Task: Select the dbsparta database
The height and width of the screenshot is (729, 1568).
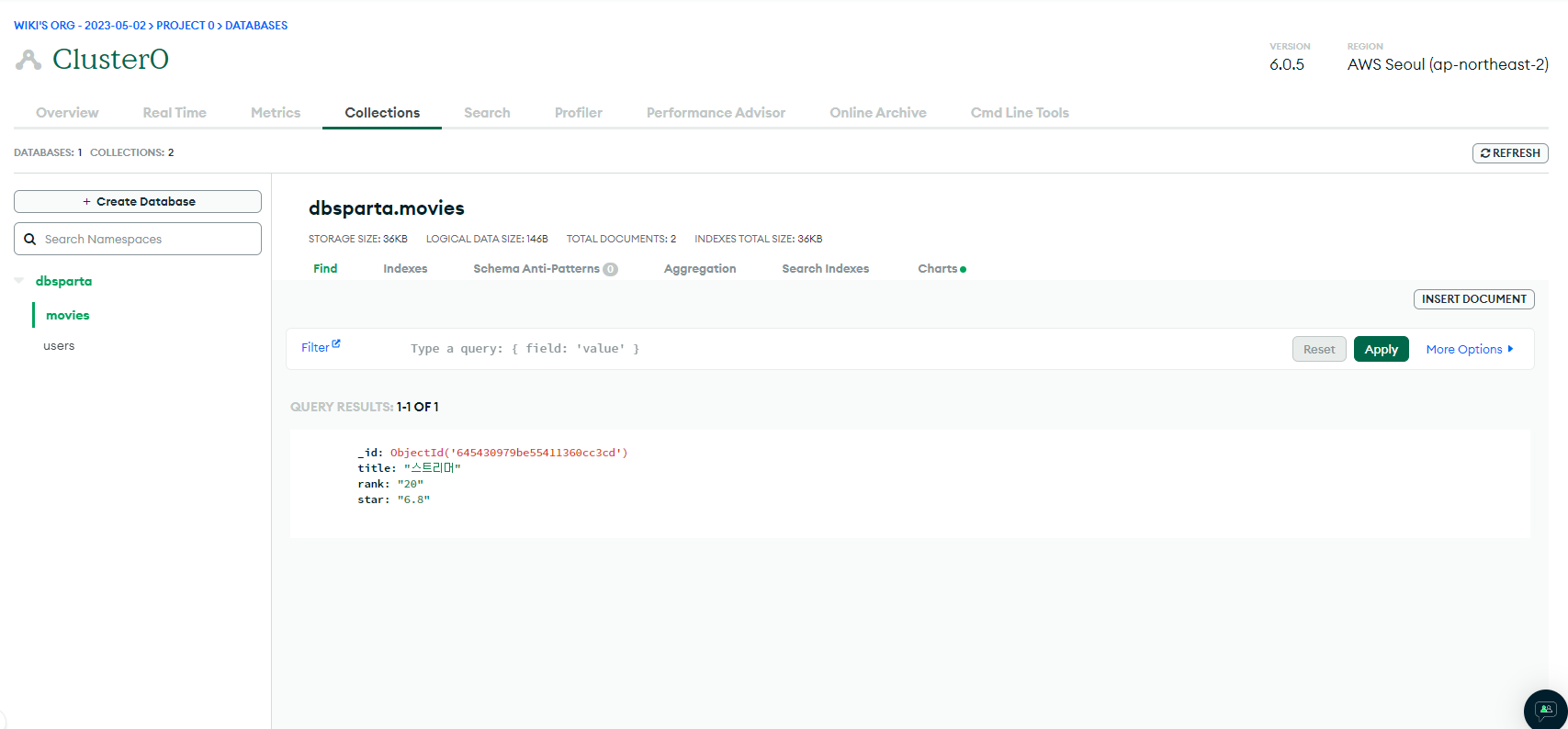Action: 63,281
